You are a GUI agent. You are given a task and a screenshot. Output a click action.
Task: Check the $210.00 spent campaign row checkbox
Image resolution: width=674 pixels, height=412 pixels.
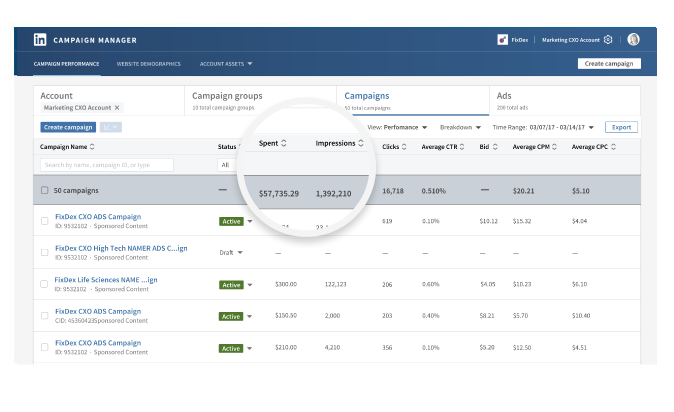pyautogui.click(x=44, y=347)
